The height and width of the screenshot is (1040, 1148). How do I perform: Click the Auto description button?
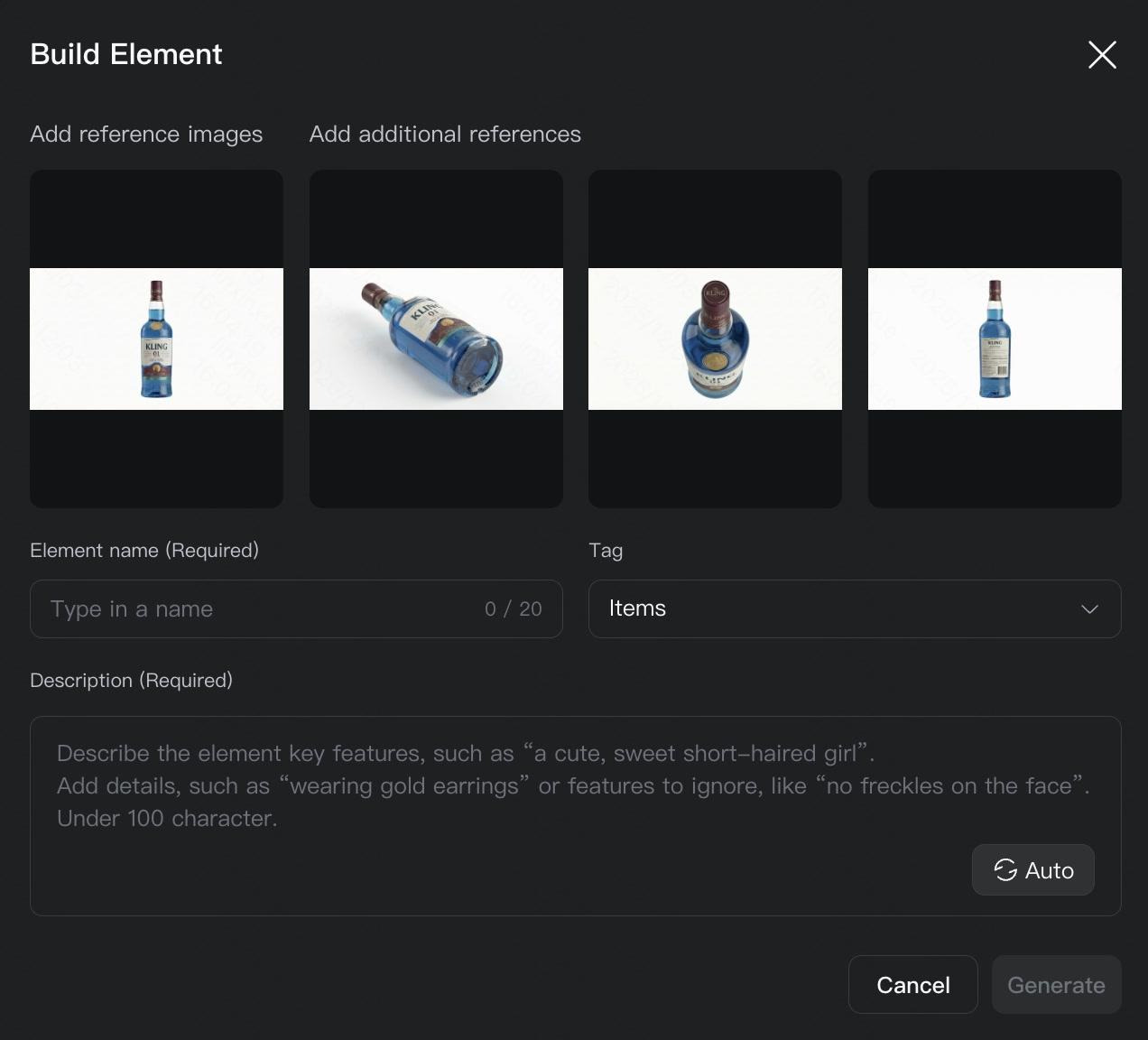[x=1033, y=870]
